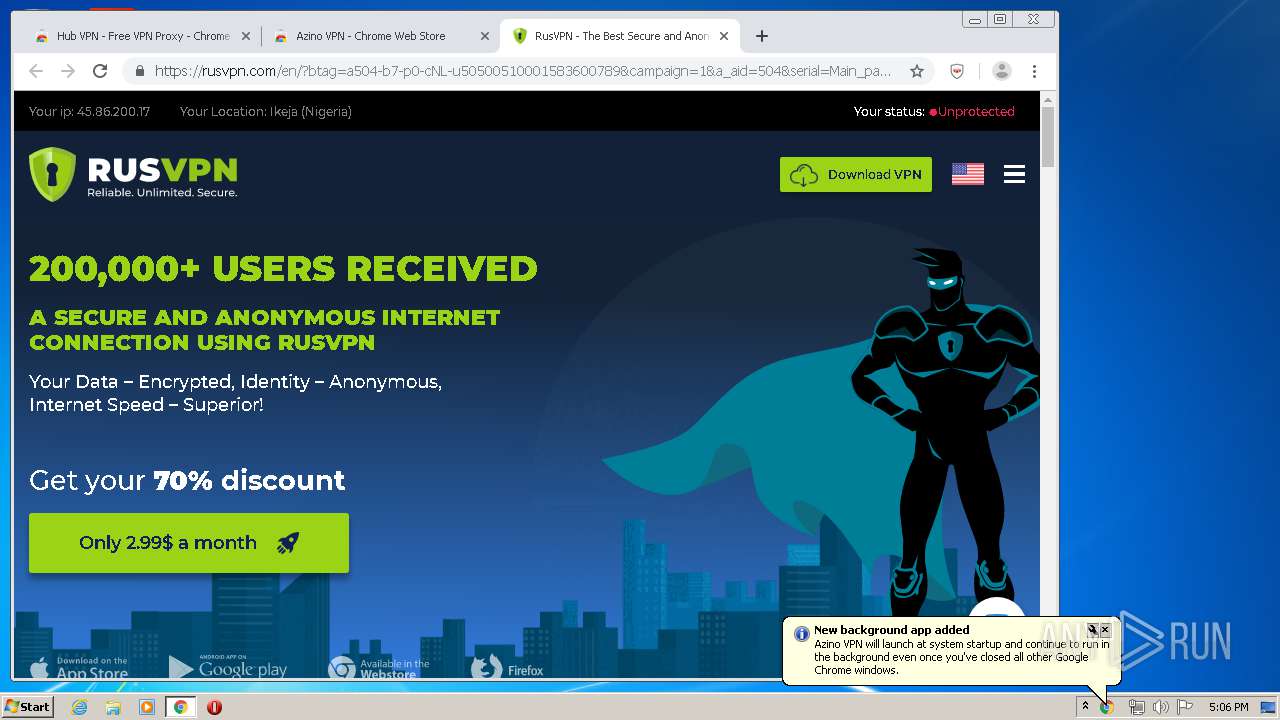Open the network tray icon
This screenshot has height=720, width=1280.
click(x=1136, y=707)
